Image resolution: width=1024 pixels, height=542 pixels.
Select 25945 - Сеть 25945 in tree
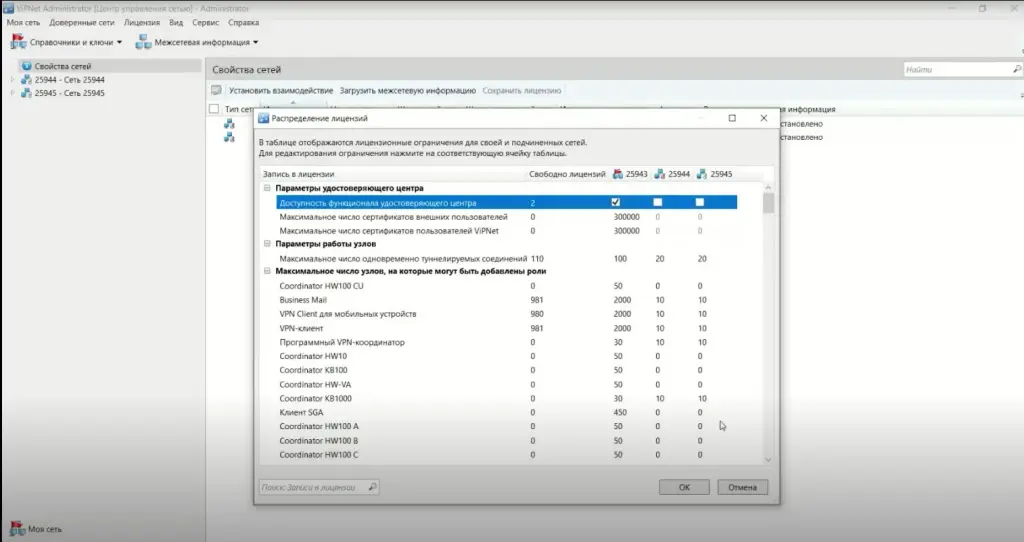[x=69, y=93]
